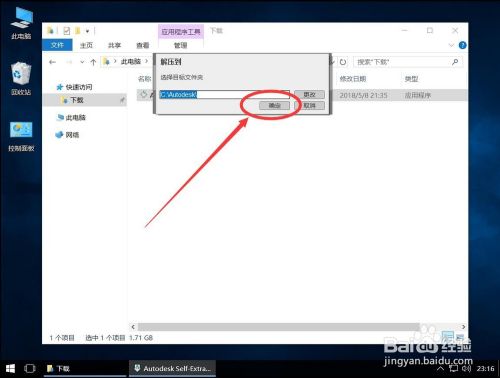This screenshot has width=500, height=378.
Task: Click the Explorer back arrow
Action: pyautogui.click(x=52, y=62)
